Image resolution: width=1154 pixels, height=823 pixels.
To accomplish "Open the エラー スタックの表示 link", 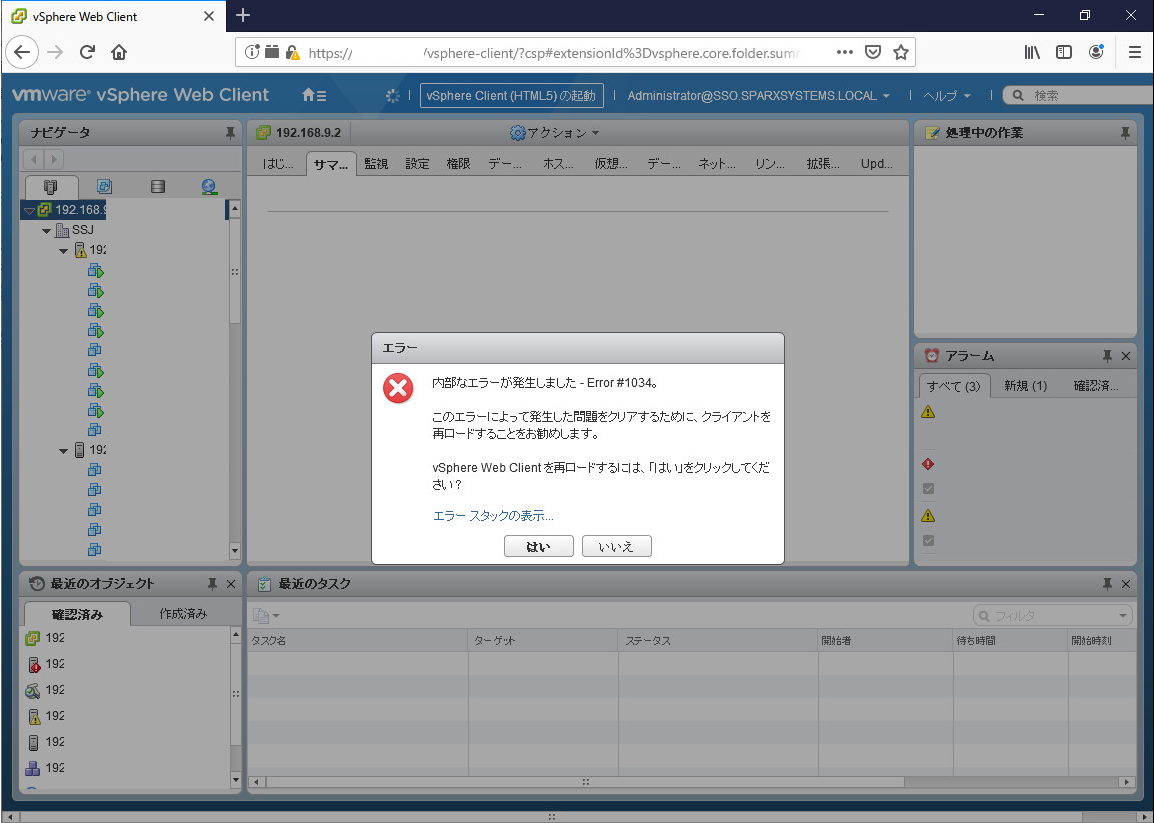I will [x=492, y=515].
